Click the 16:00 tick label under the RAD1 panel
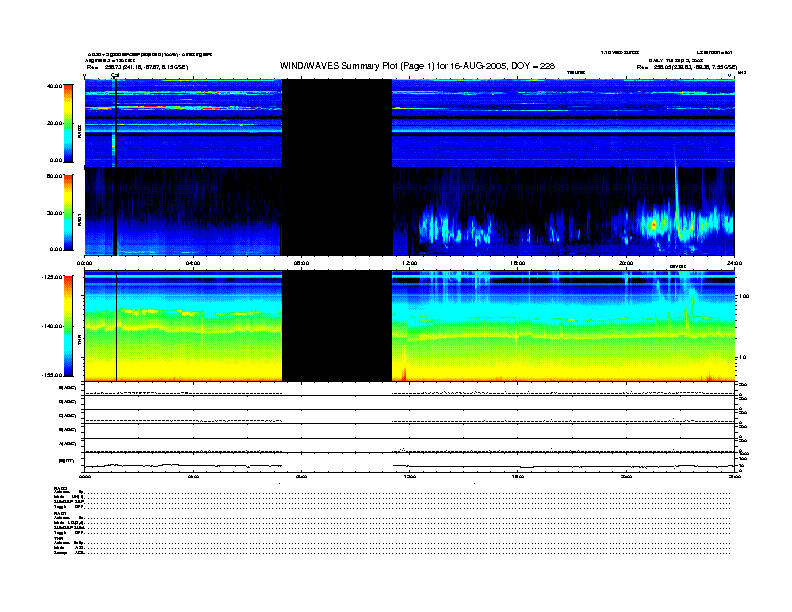The image size is (792, 612). click(518, 263)
